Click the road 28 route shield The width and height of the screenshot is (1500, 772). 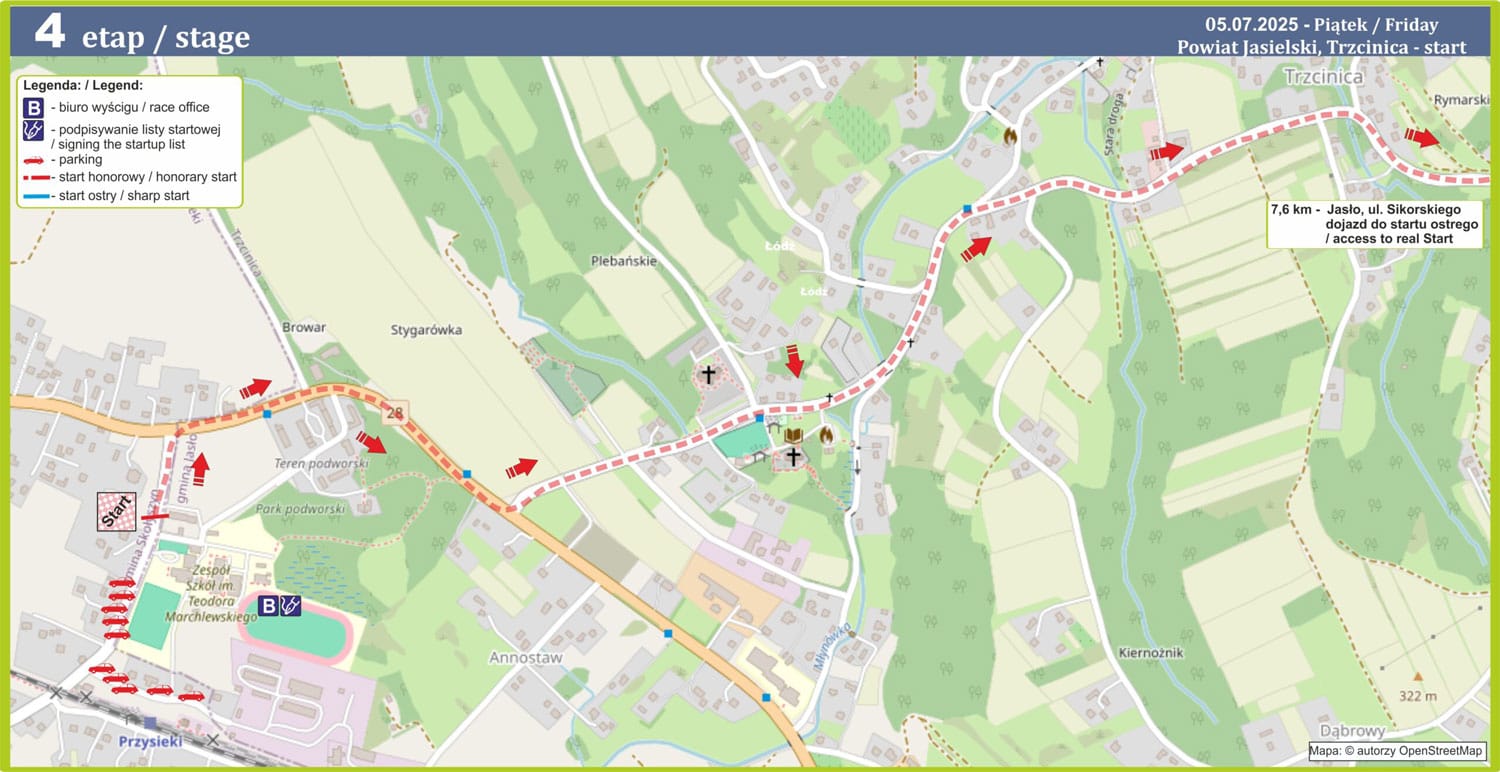pos(395,413)
